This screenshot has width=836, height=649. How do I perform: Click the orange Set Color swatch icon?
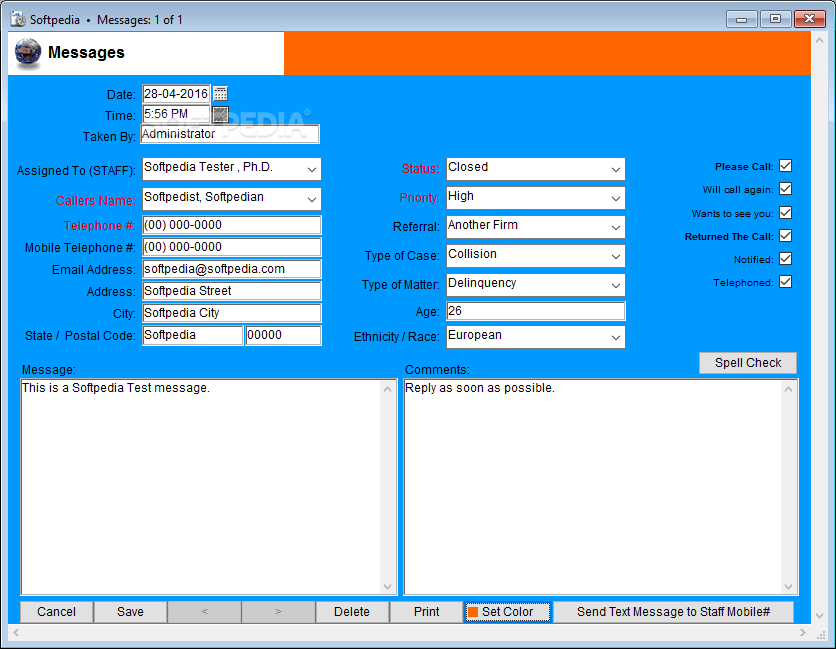tap(472, 612)
